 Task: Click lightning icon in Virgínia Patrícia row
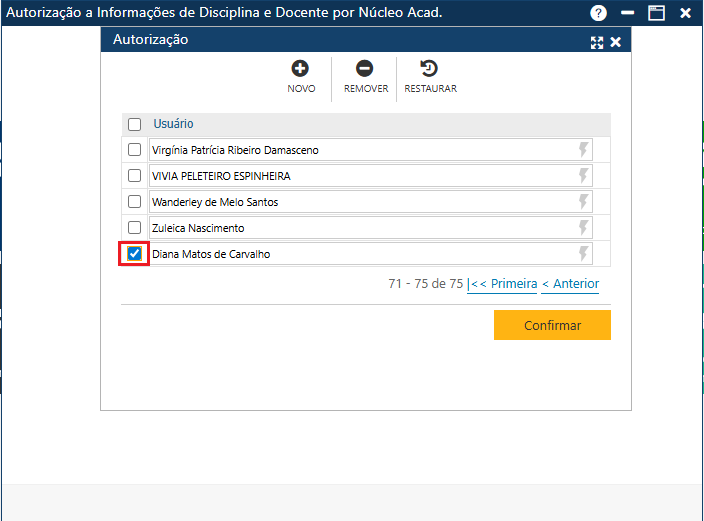(x=584, y=150)
